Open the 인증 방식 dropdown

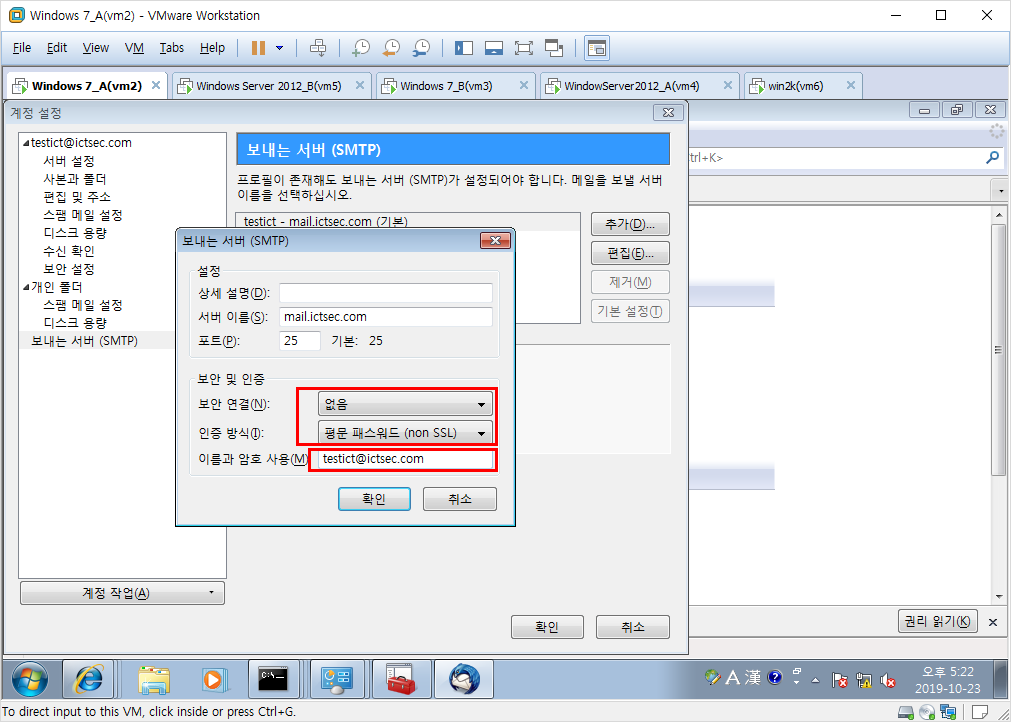point(405,433)
